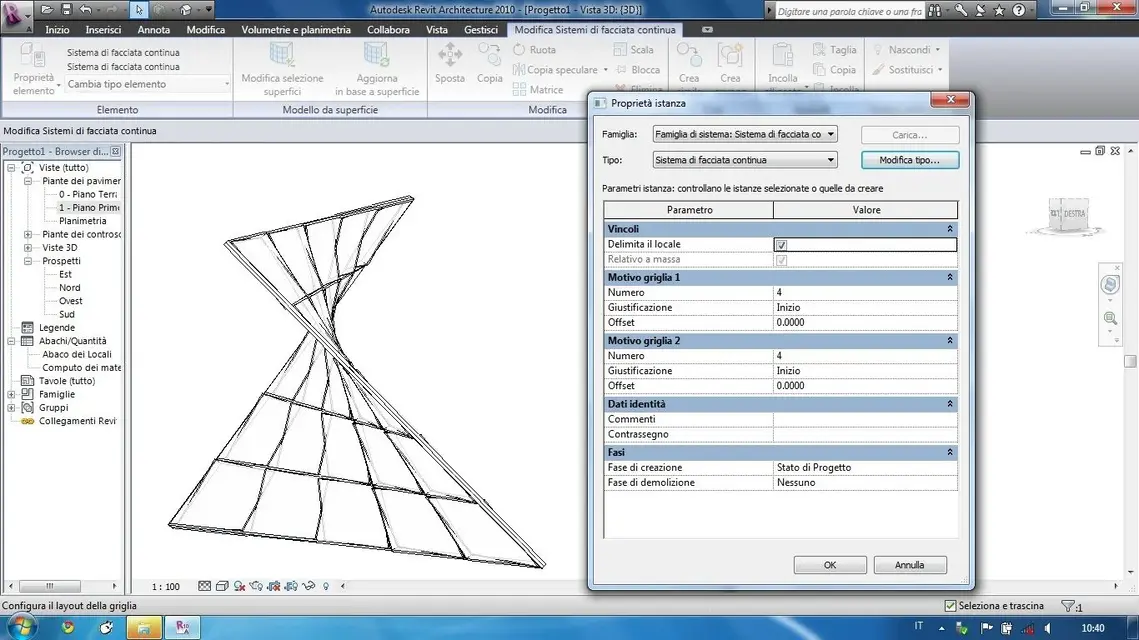The height and width of the screenshot is (640, 1139).
Task: Select the Sposta move tool
Action: click(x=450, y=62)
